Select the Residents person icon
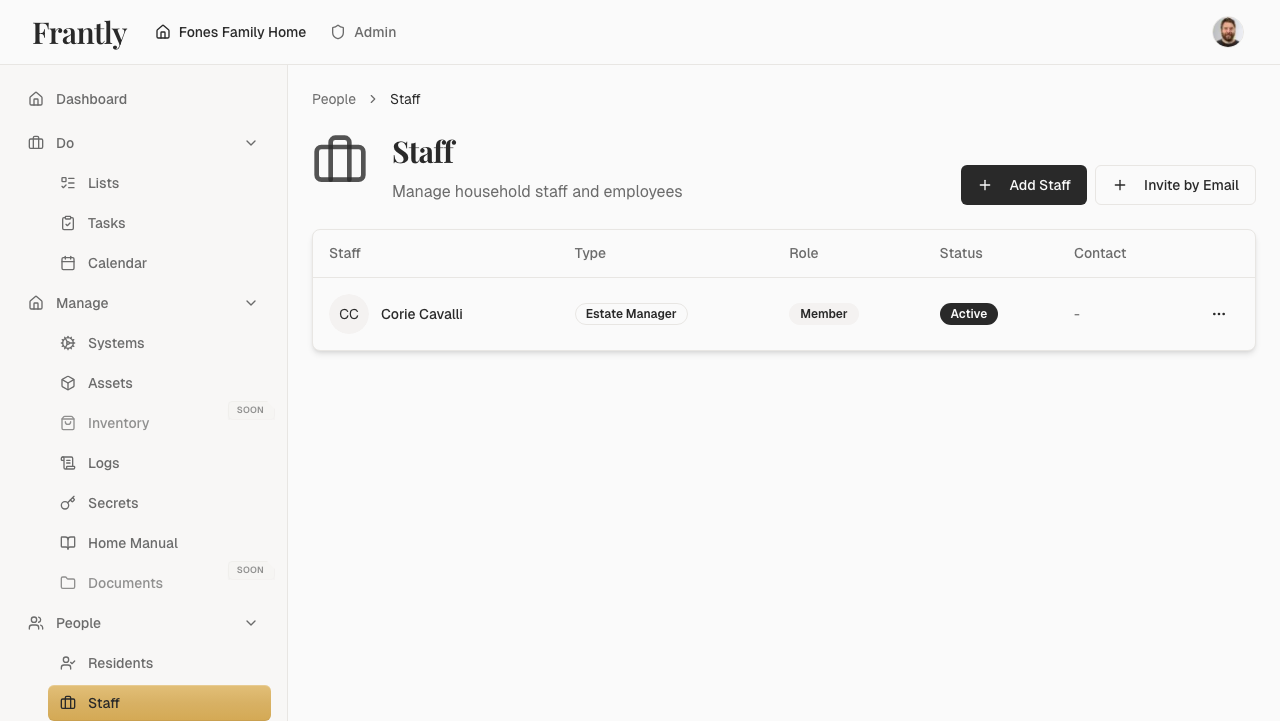 tap(67, 662)
